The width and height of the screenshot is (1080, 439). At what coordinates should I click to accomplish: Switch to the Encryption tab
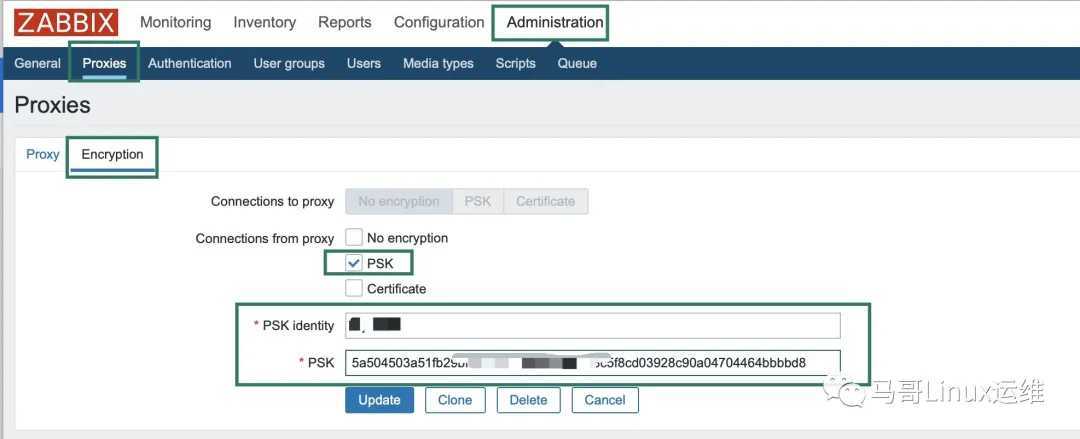pyautogui.click(x=112, y=154)
